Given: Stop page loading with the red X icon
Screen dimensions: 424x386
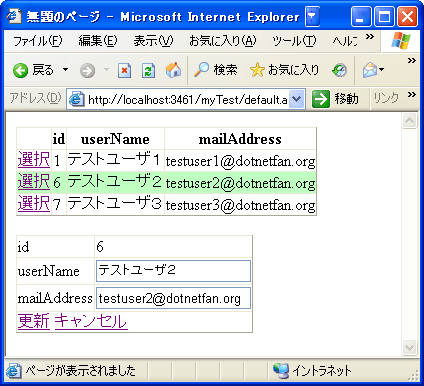Looking at the screenshot, I should point(124,70).
